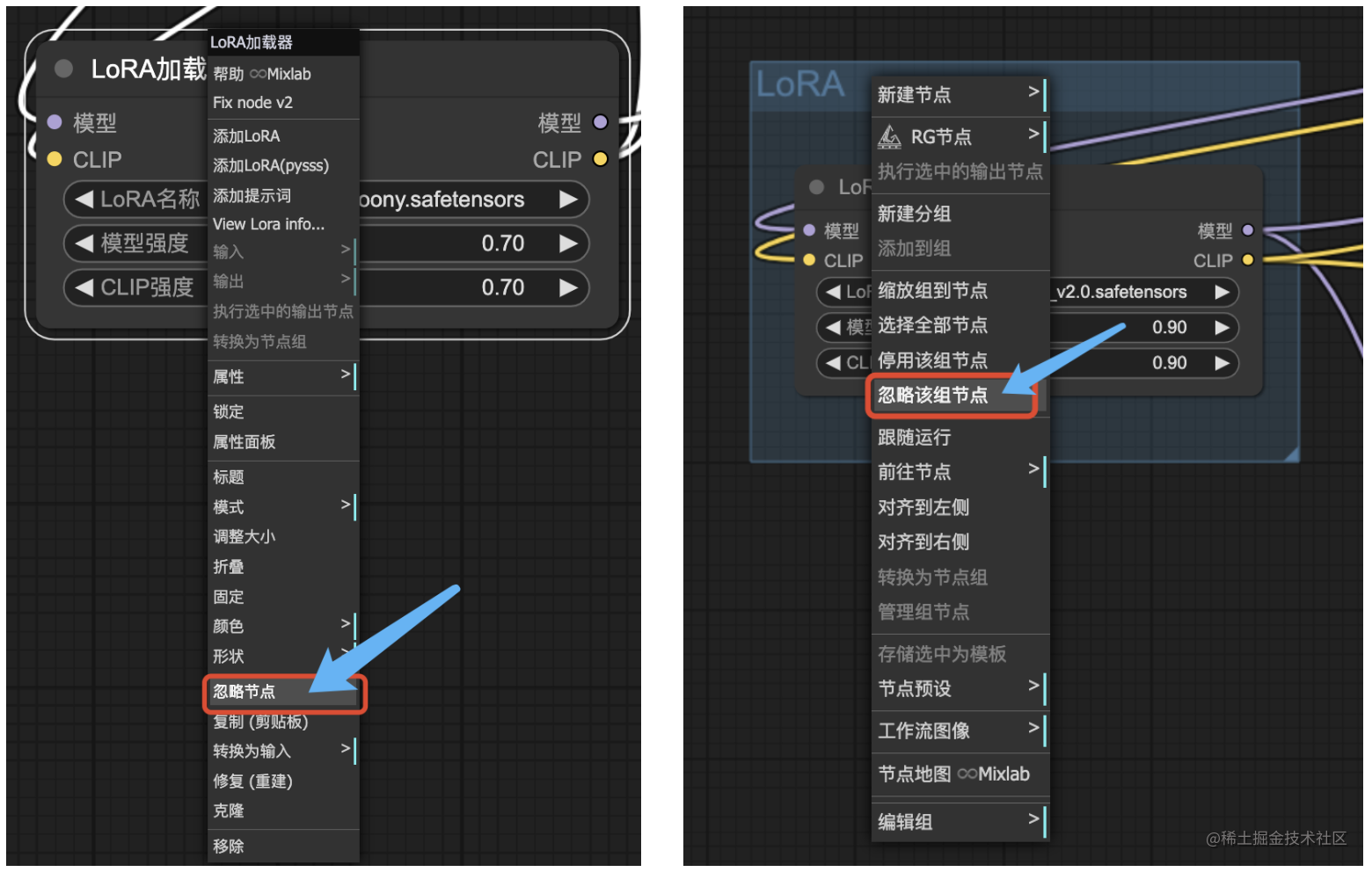The height and width of the screenshot is (872, 1372).
Task: Choose 固定 menu entry
Action: (283, 597)
